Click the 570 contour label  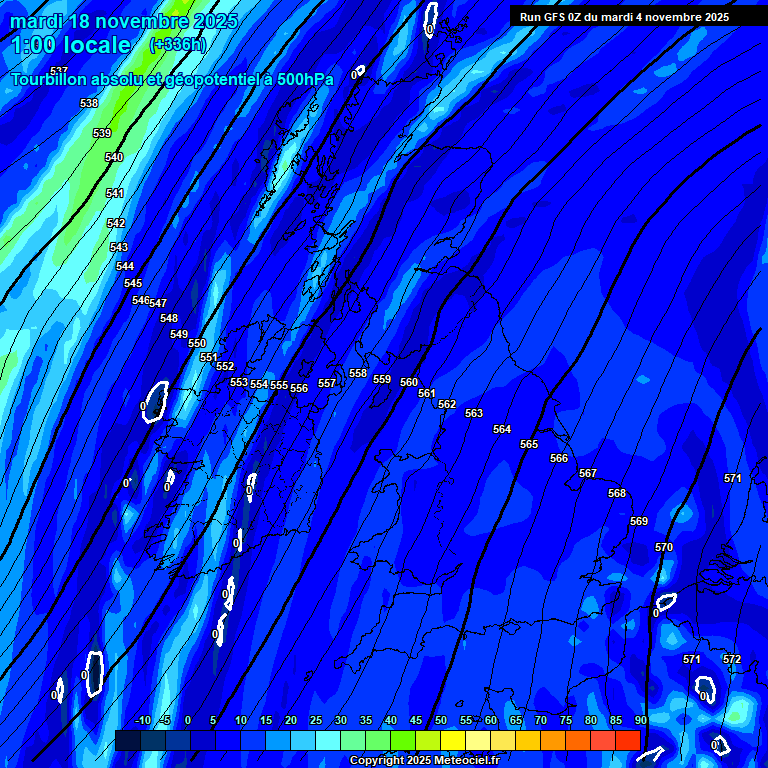(x=664, y=547)
